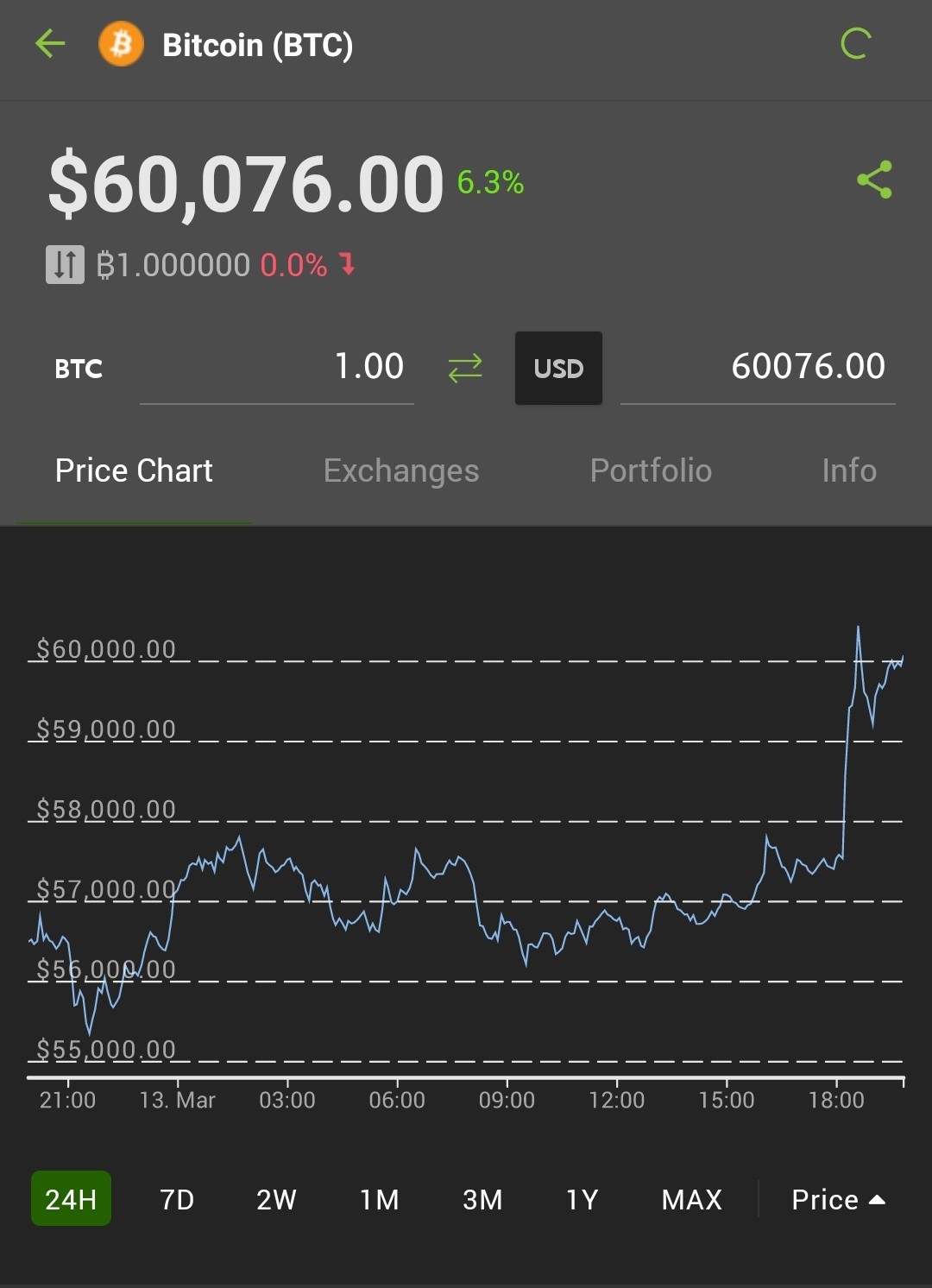The height and width of the screenshot is (1288, 932).
Task: Open the Portfolio tab
Action: tap(651, 470)
